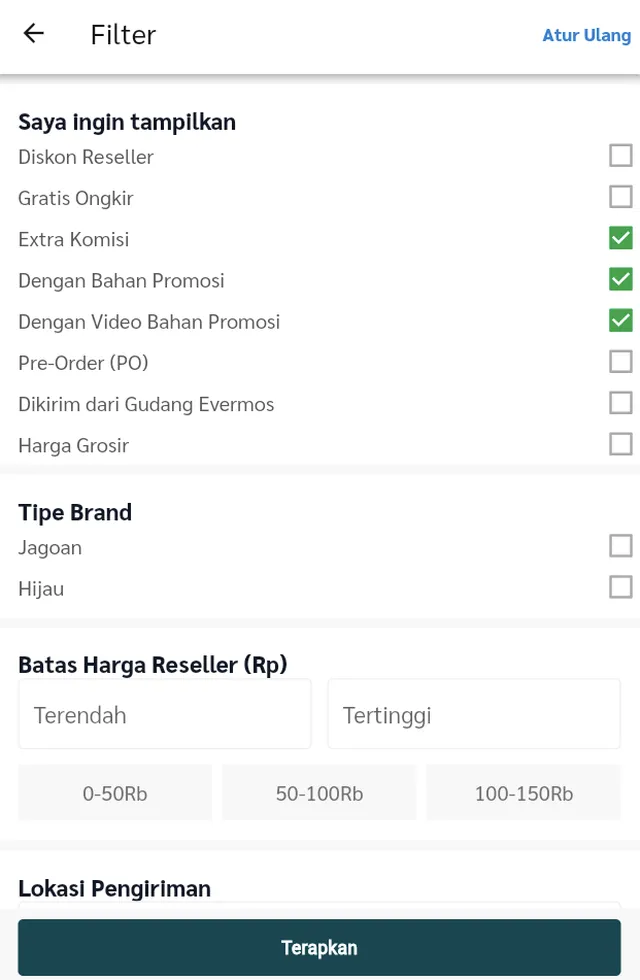Tap the back arrow icon
Screen dimensions: 640x980
pos(34,34)
